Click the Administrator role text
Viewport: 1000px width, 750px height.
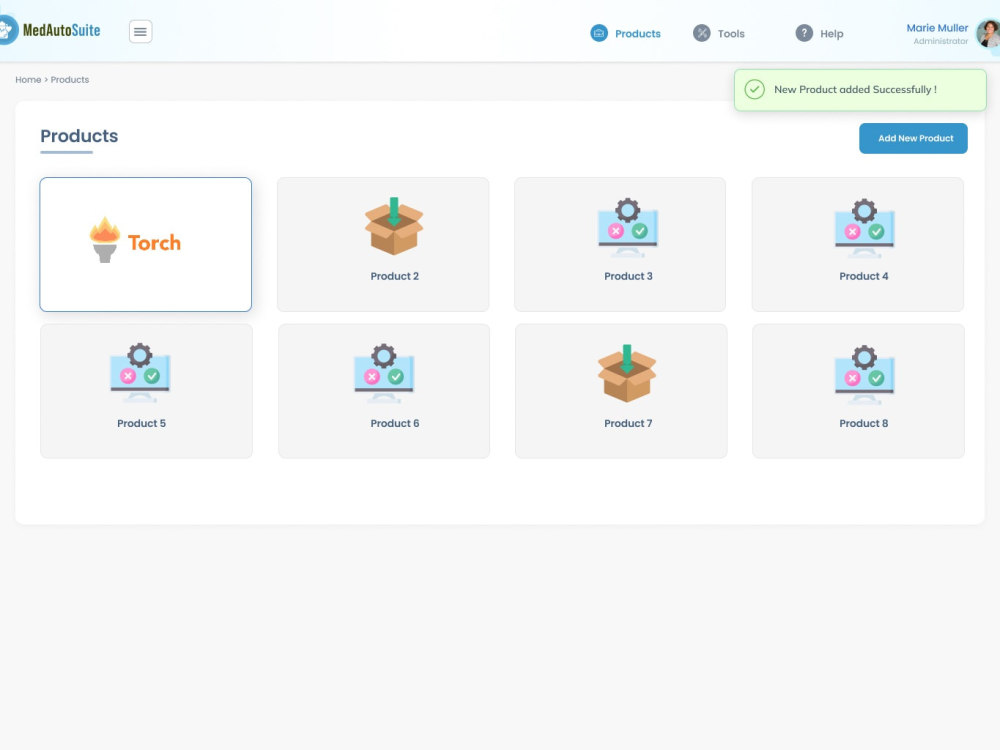[941, 41]
